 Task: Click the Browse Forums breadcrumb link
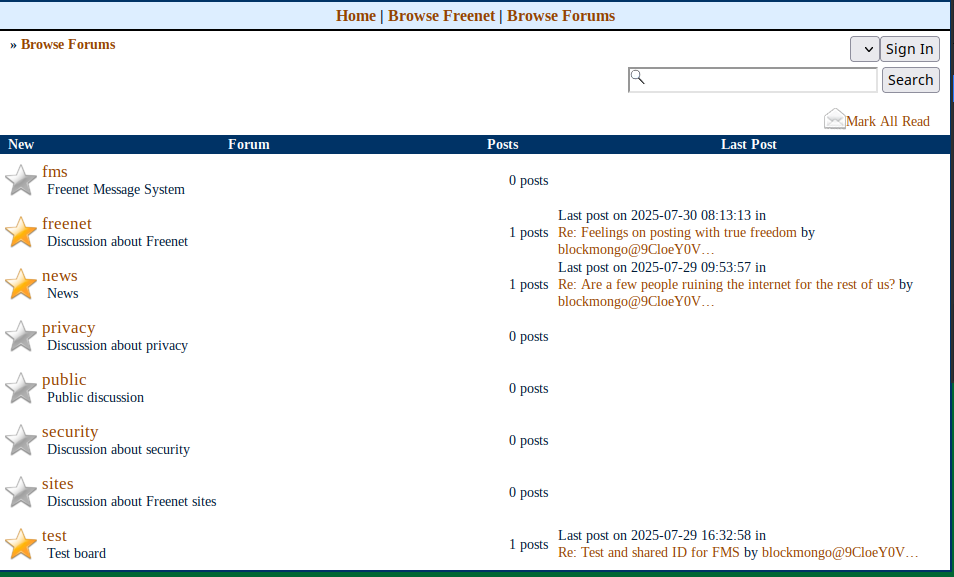(x=68, y=44)
